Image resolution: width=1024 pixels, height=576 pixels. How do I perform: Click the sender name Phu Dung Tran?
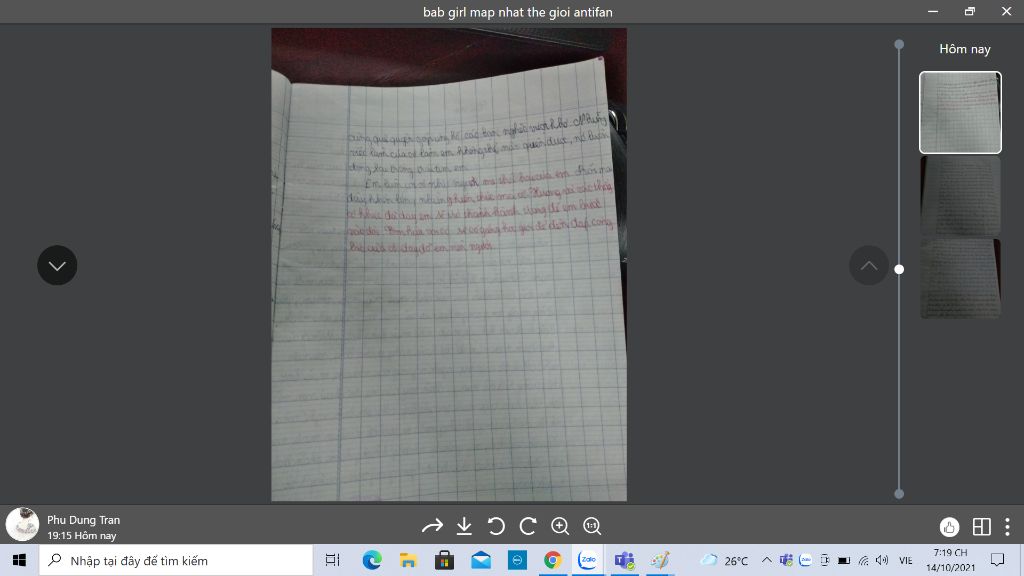click(x=84, y=520)
